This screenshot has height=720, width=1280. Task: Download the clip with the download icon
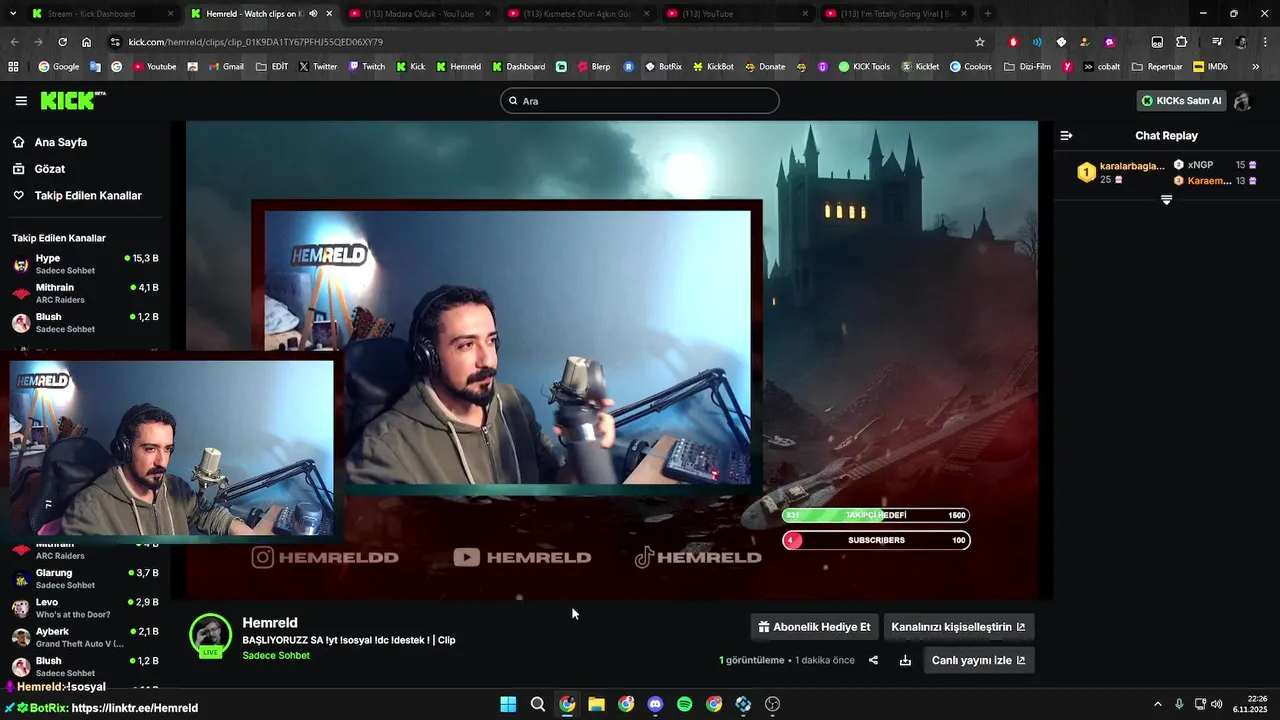coord(905,660)
